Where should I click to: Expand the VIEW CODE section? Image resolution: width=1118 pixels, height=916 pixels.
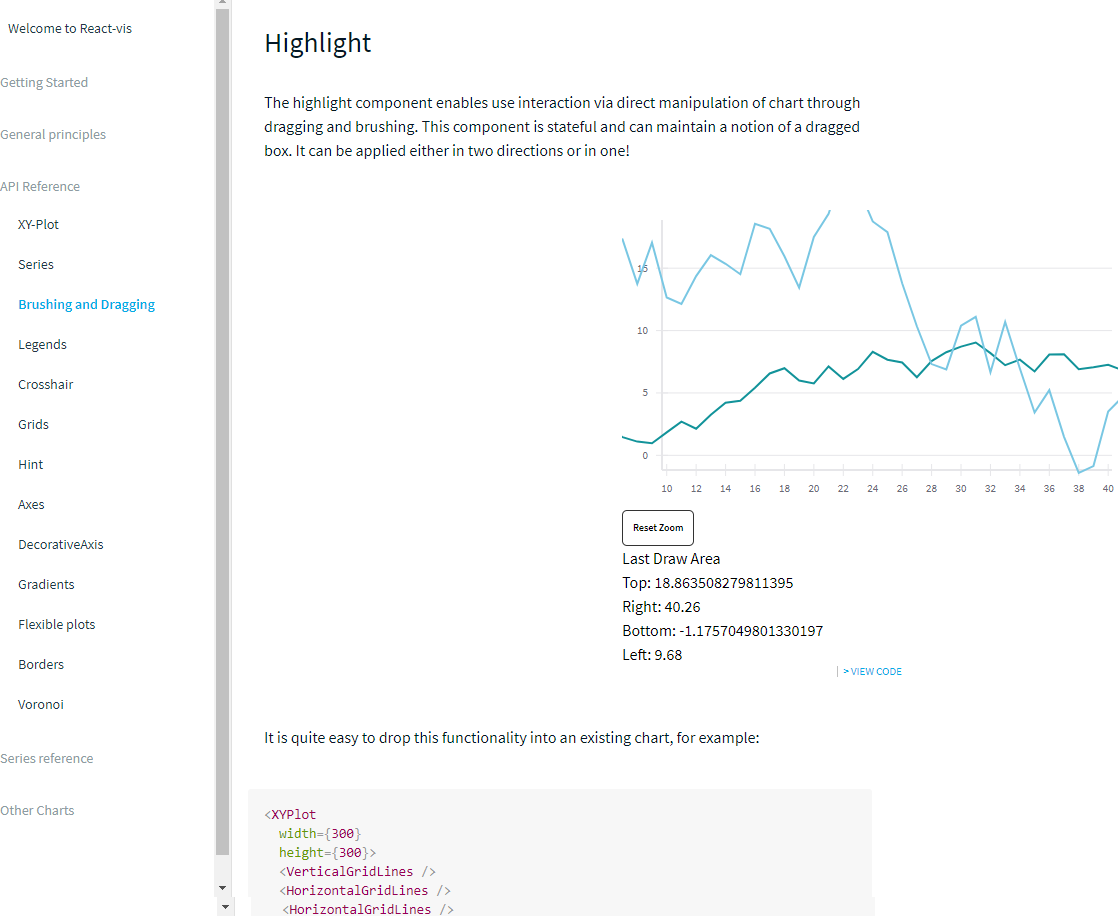click(x=872, y=671)
